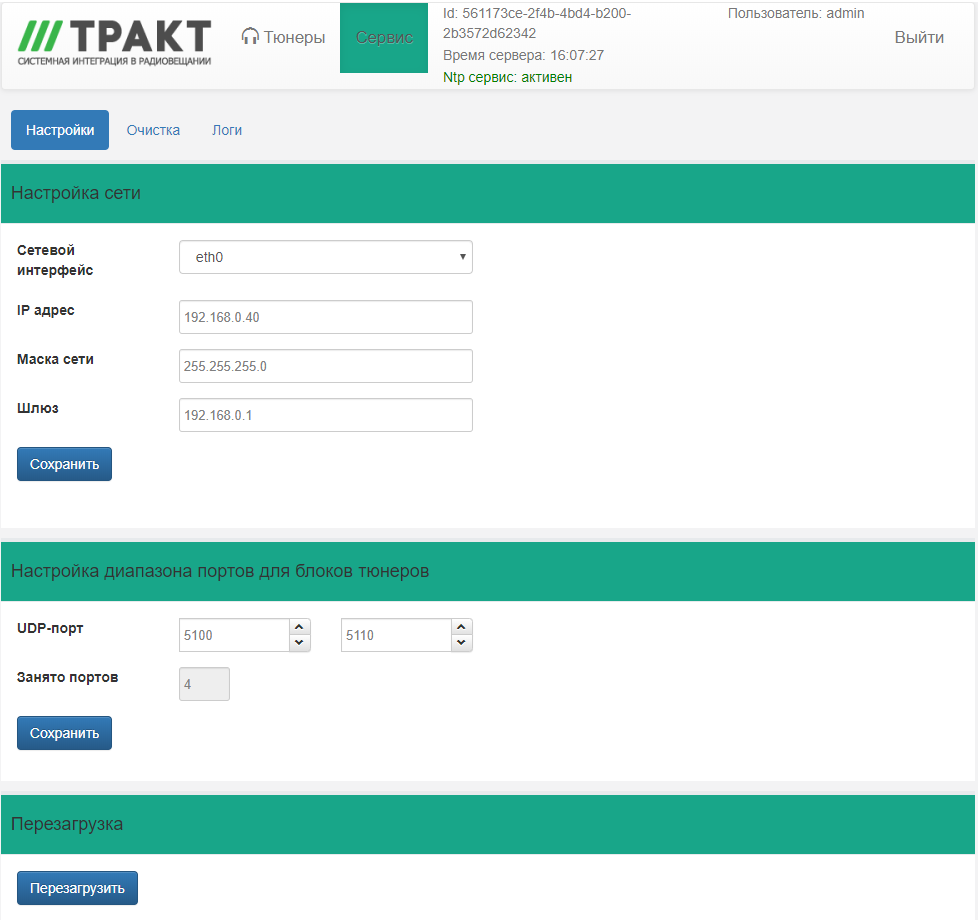Save network settings with Сохранить button

(64, 464)
